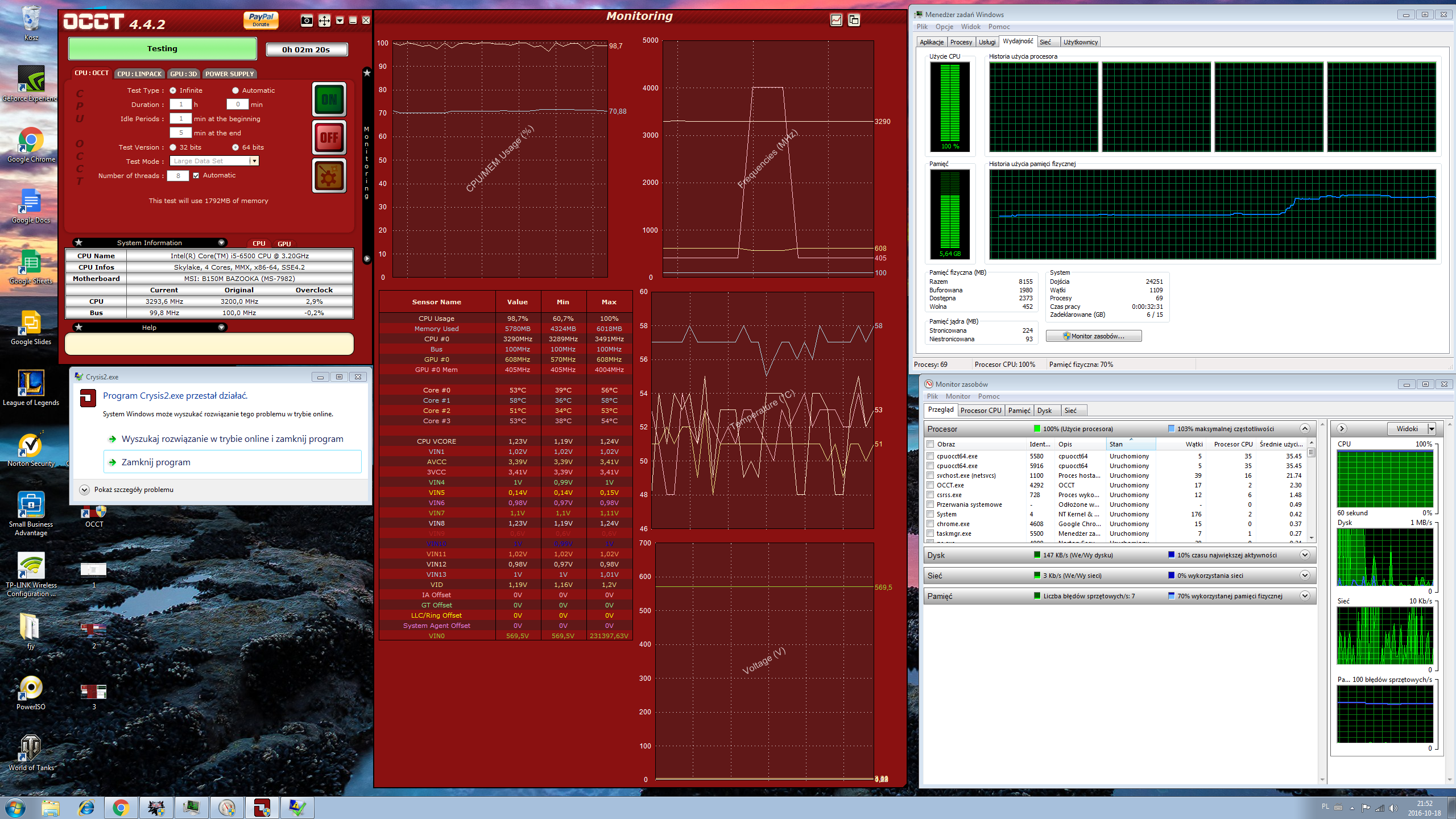Collapse the System Information section arrow
Viewport: 1456px width, 819px height.
pos(222,243)
